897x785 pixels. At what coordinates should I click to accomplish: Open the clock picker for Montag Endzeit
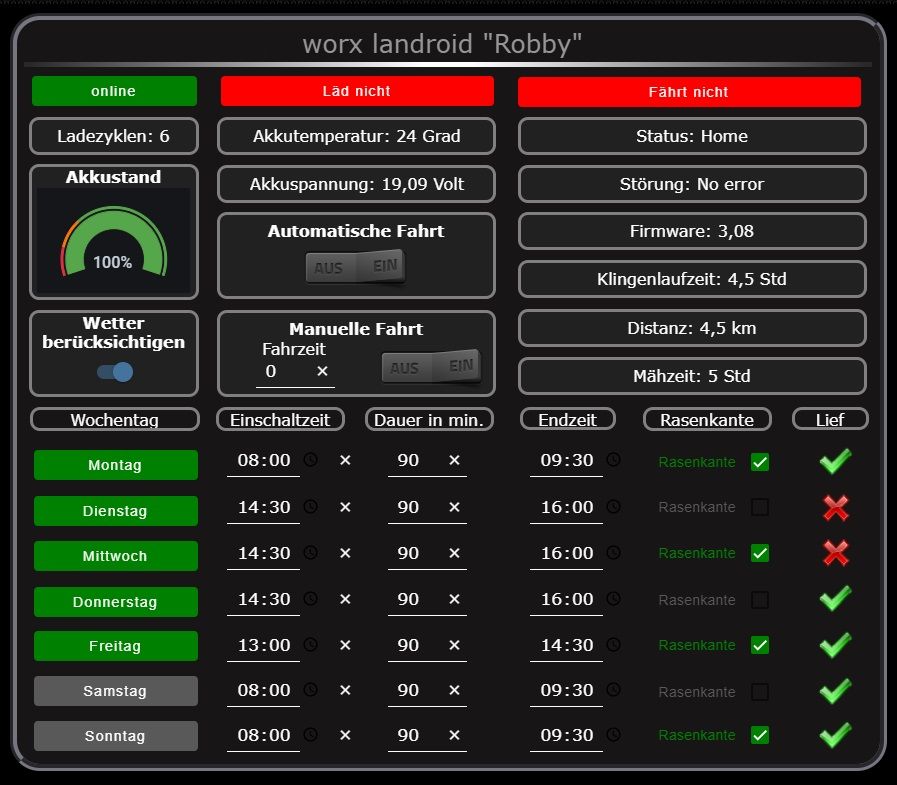tap(613, 459)
